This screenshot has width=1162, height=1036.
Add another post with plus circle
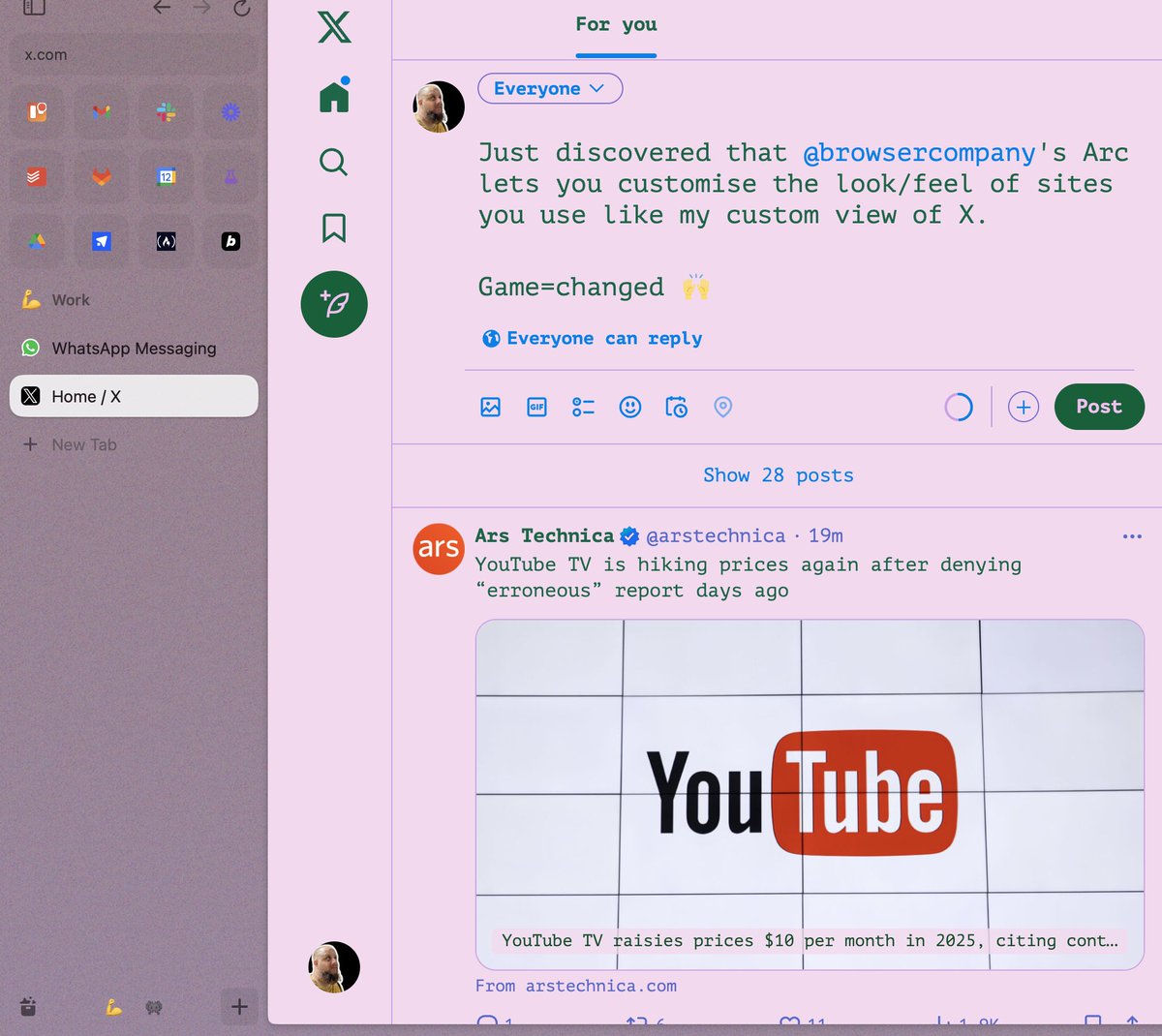click(x=1024, y=407)
